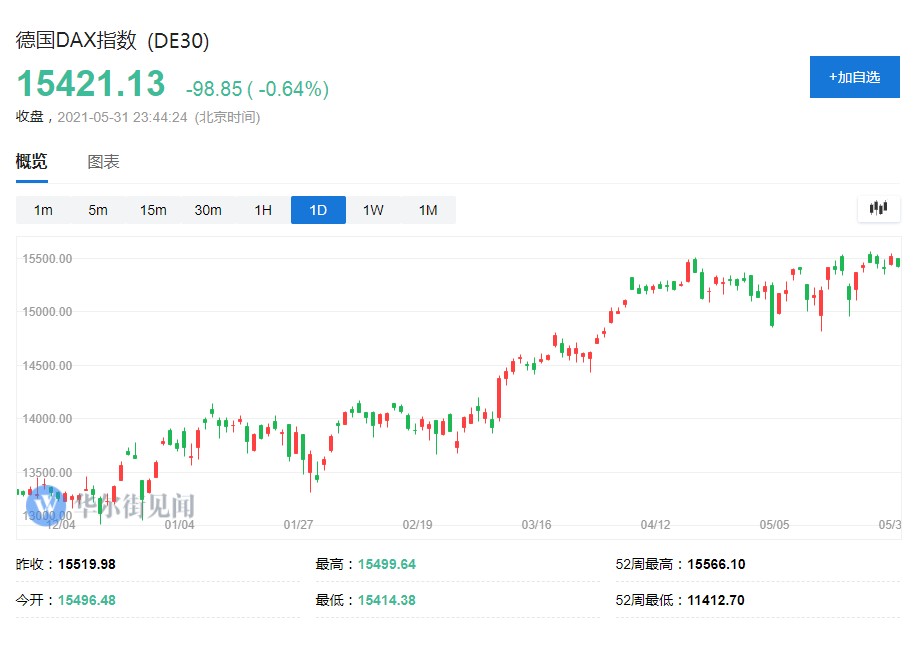Select the 1m interval button
This screenshot has height=650, width=920.
click(43, 210)
